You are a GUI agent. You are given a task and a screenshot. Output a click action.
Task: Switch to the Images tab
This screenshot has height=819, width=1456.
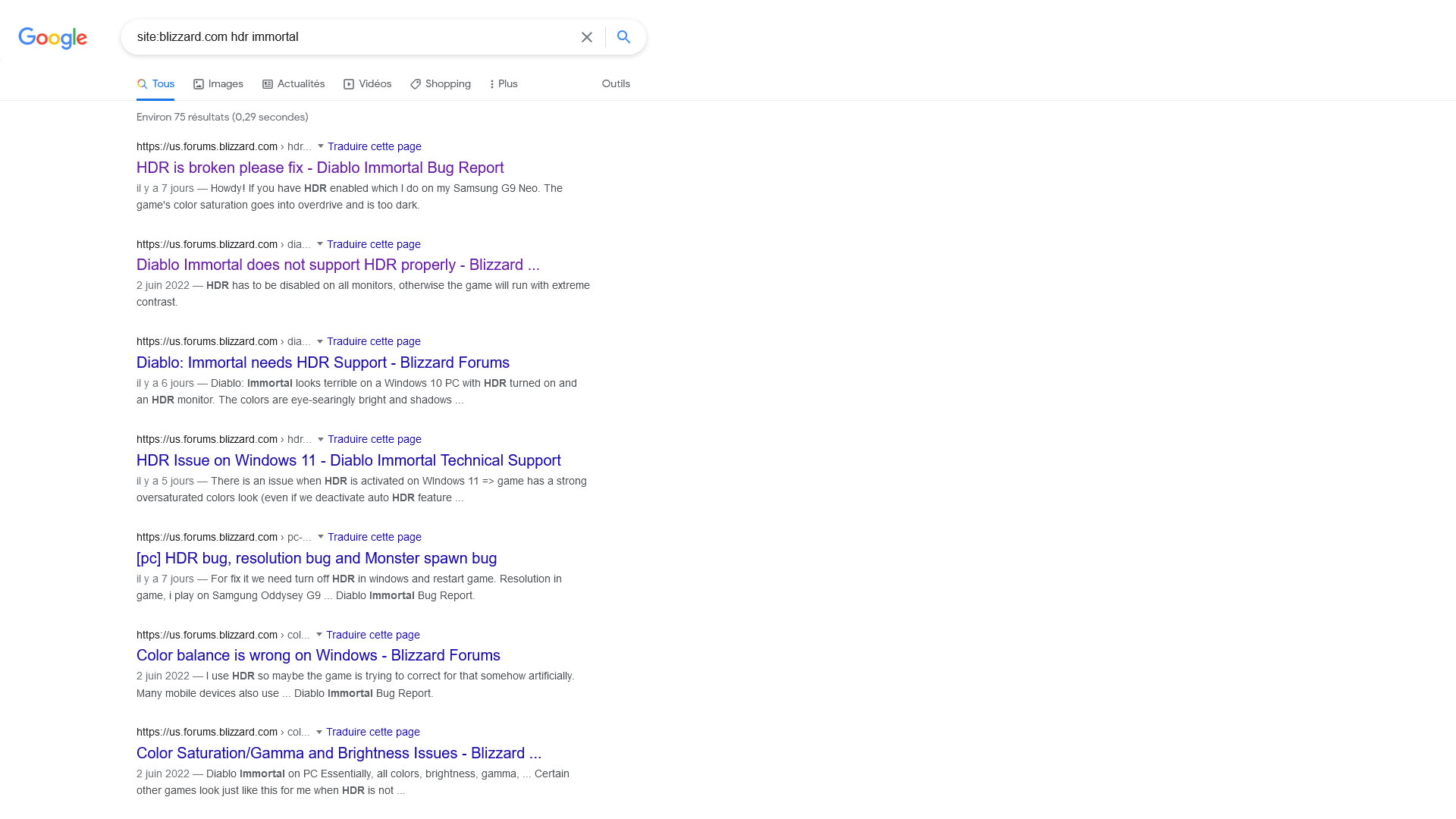click(x=218, y=84)
